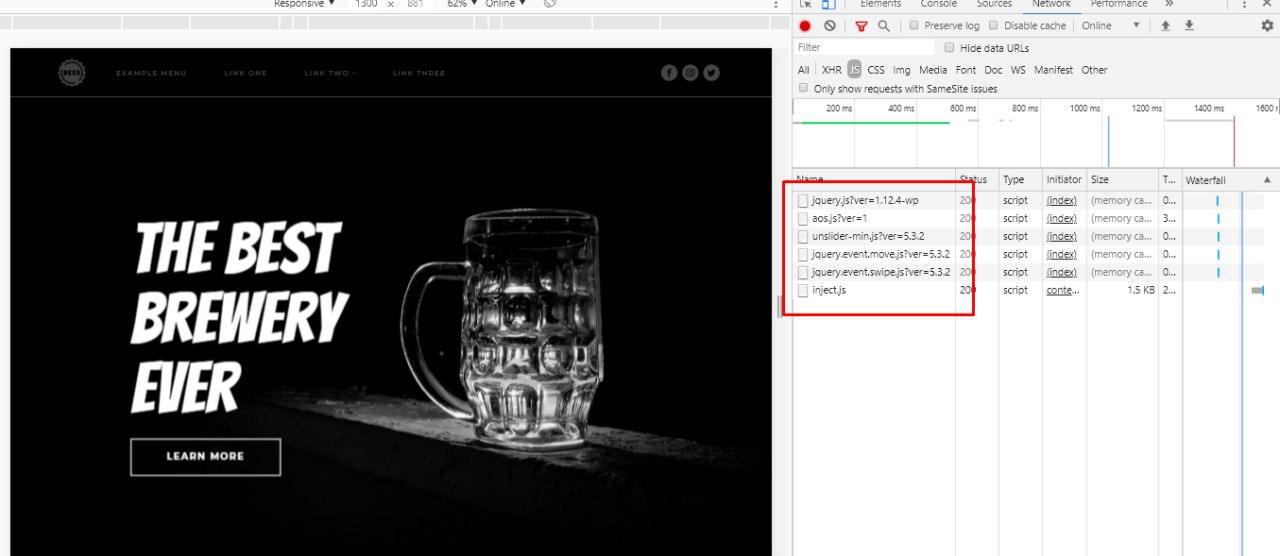Screen dimensions: 1280x556
Task: Toggle the red filter funnel icon
Action: 861,26
